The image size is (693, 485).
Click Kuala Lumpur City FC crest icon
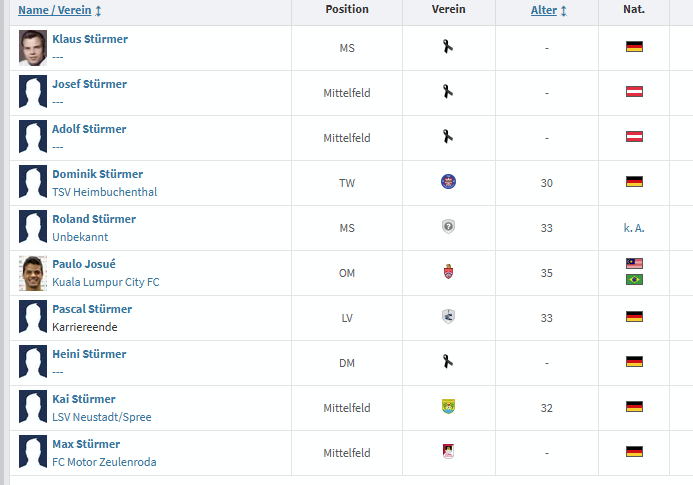[448, 272]
